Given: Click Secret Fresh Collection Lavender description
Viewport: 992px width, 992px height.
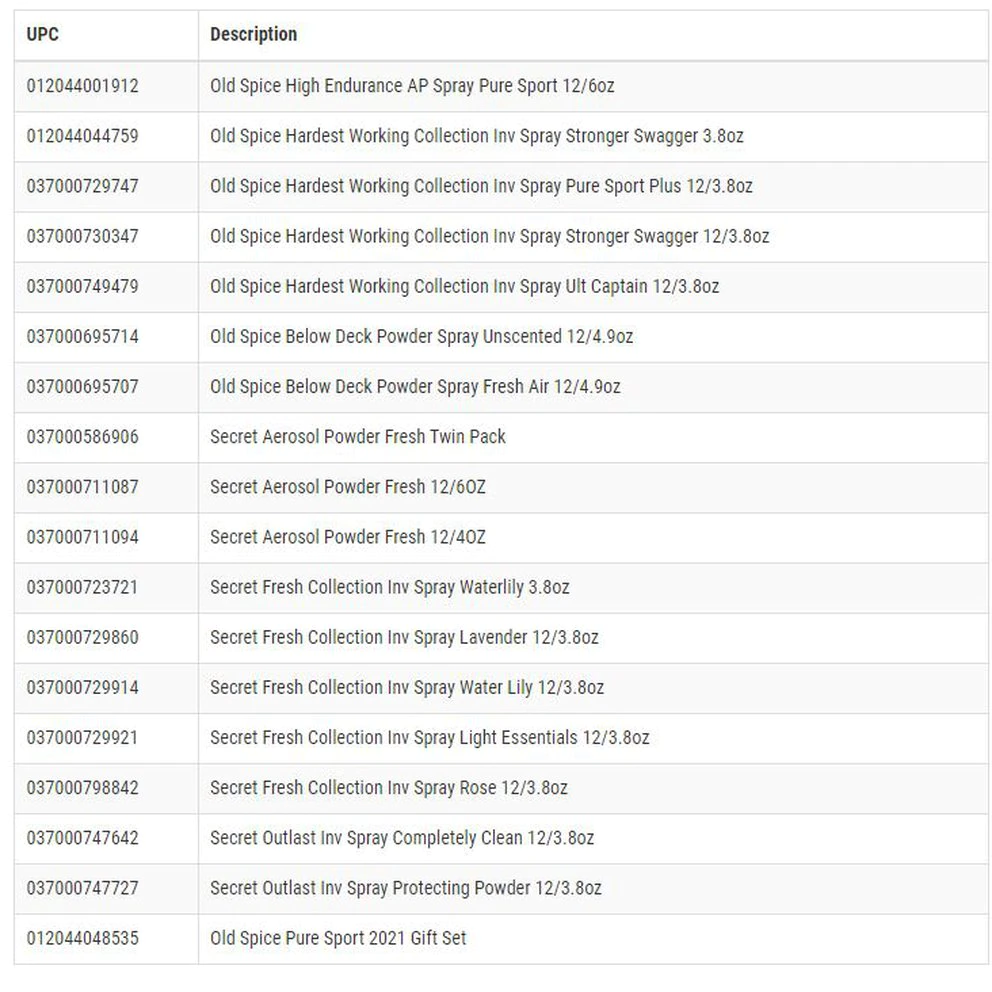Looking at the screenshot, I should point(404,637).
